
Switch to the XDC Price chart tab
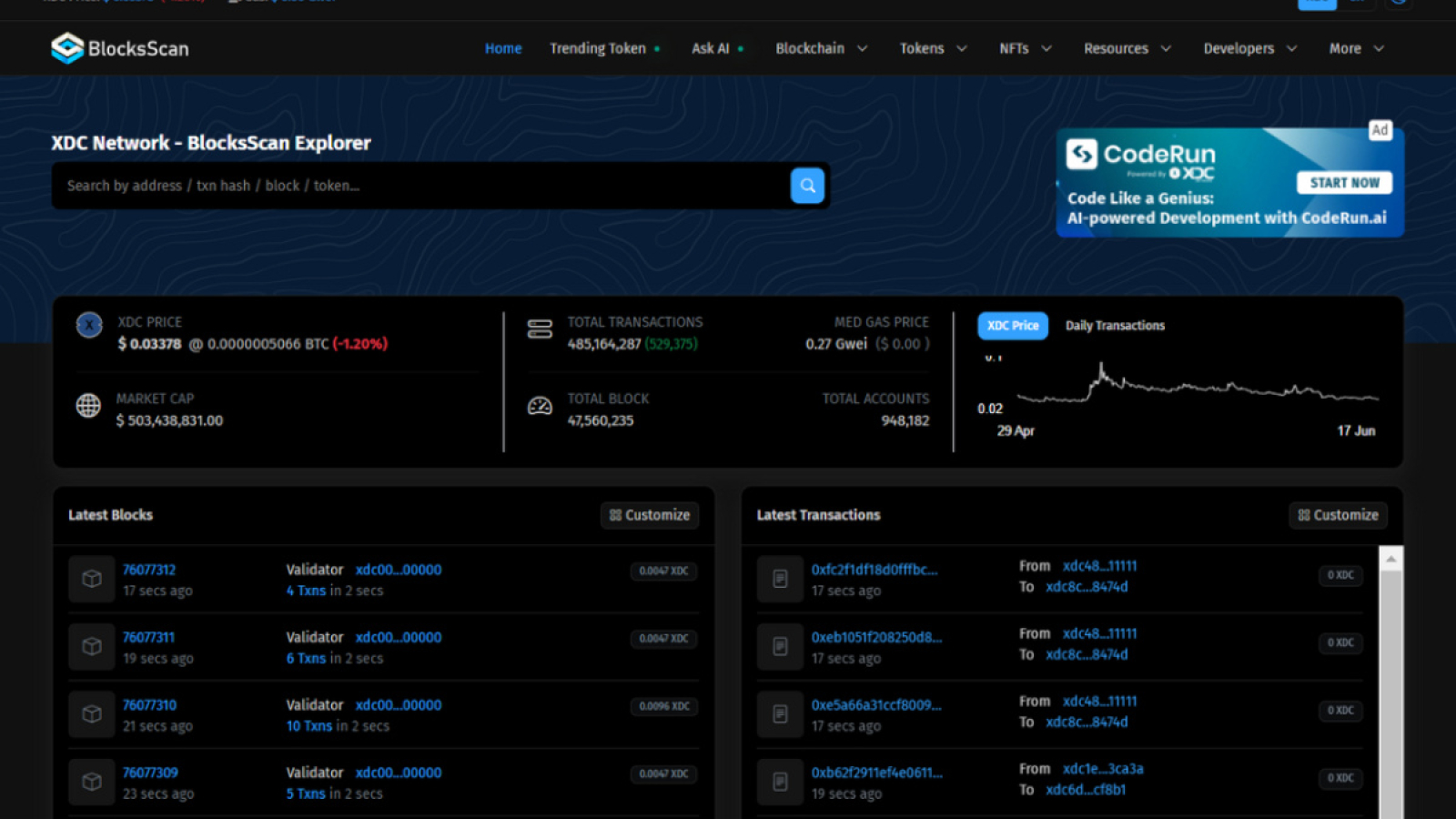1013,326
